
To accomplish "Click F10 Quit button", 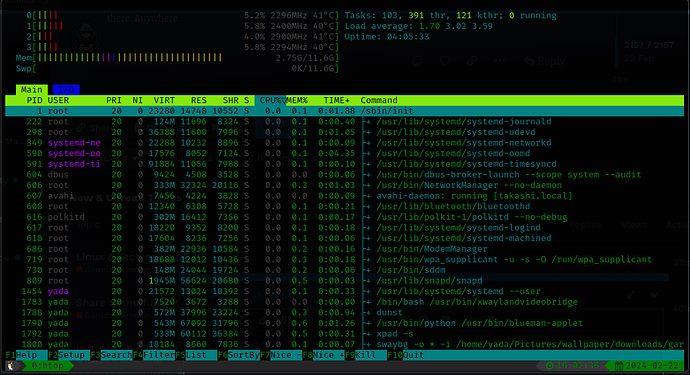I will tap(406, 355).
